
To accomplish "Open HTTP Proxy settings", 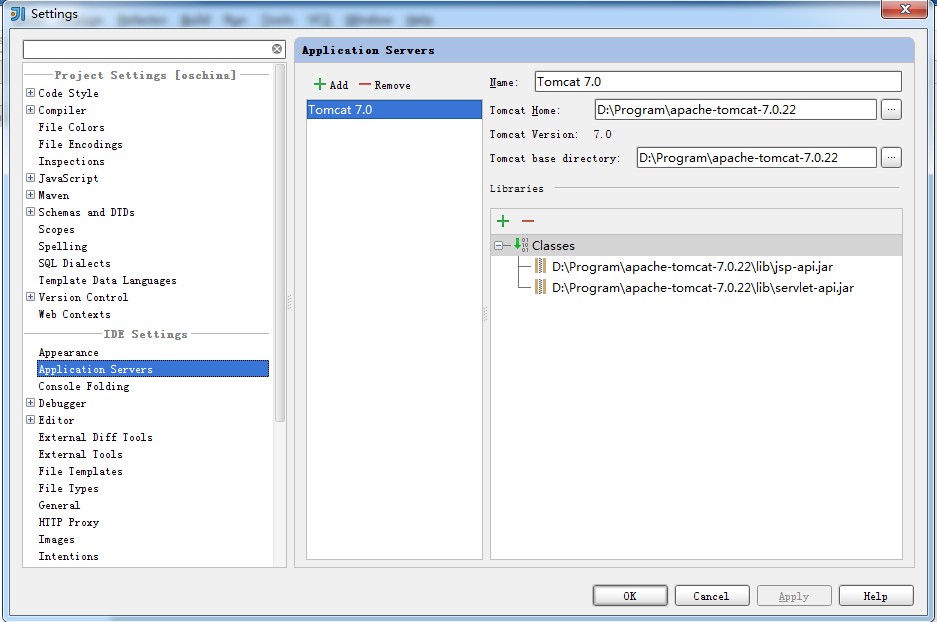I will [x=68, y=522].
